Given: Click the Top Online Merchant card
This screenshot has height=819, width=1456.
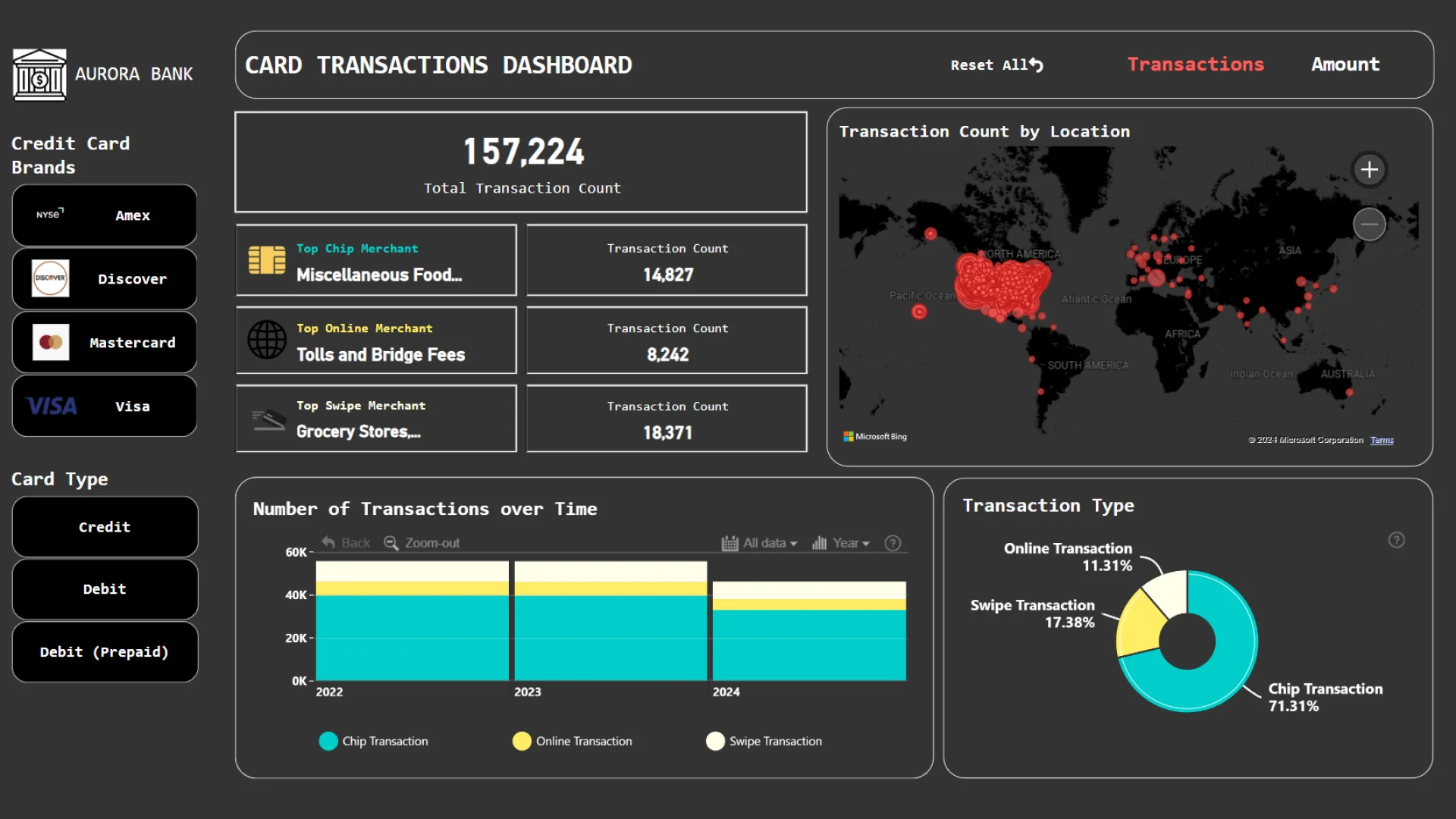Looking at the screenshot, I should click(x=376, y=340).
